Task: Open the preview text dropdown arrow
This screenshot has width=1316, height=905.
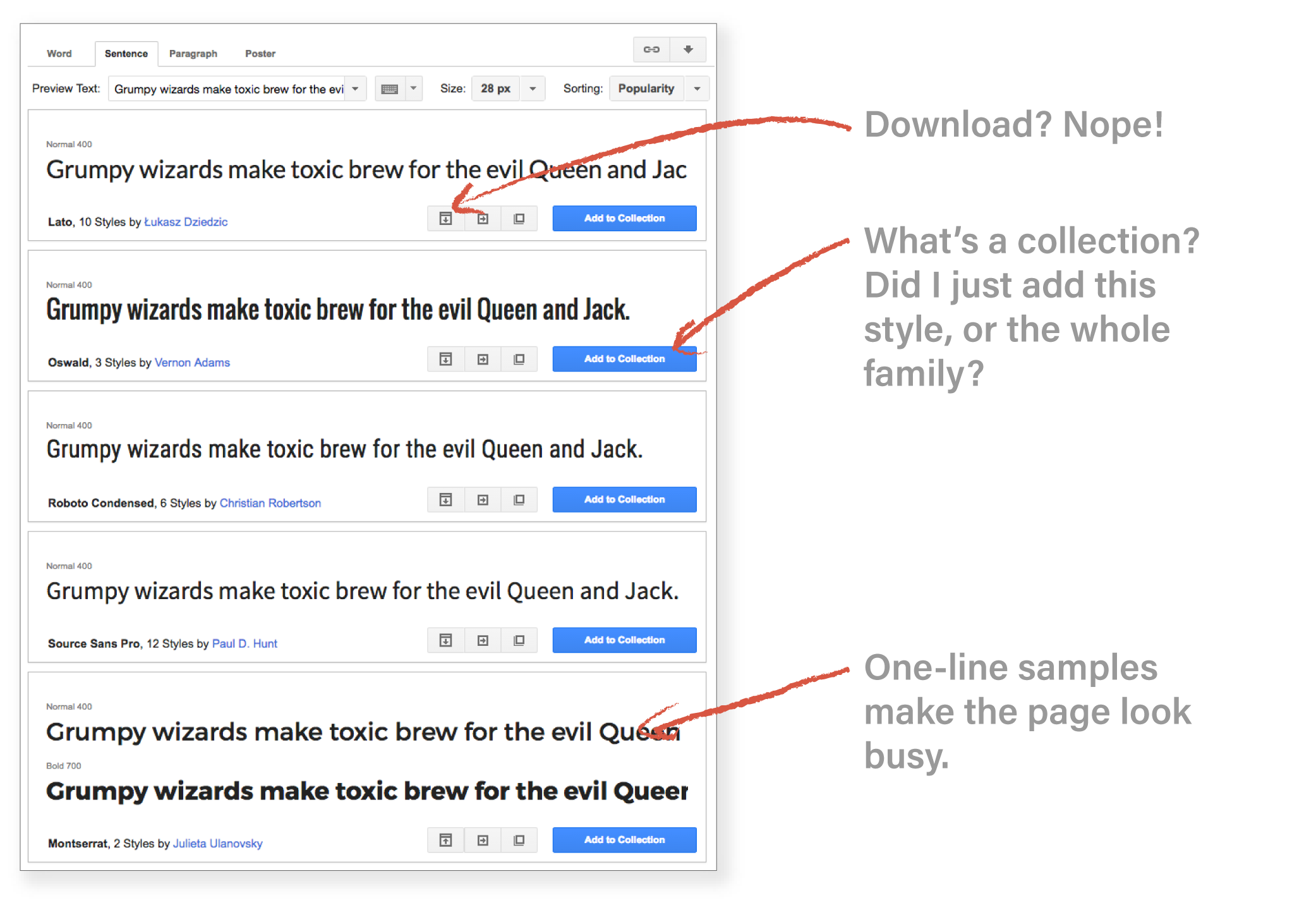Action: coord(356,89)
